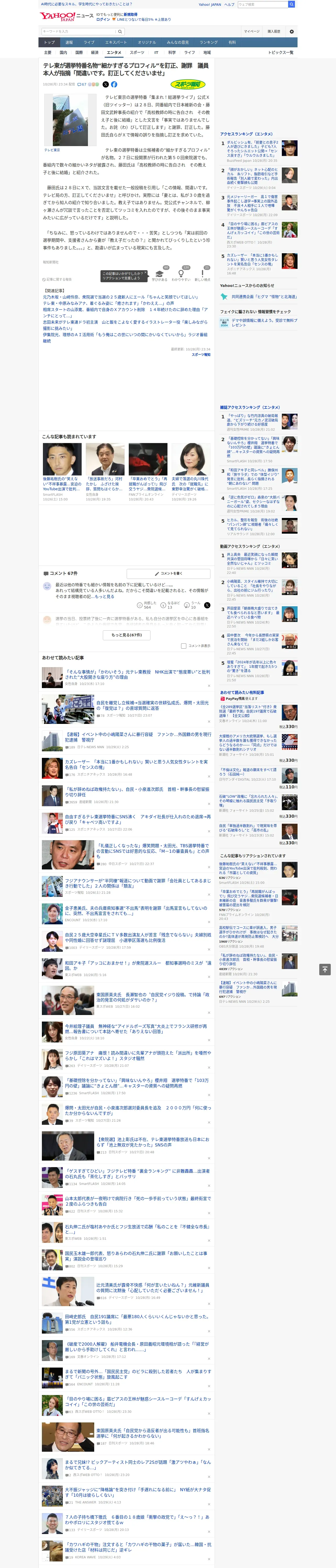Open related article about 伊集院光 AI活用術
This screenshot has height=1568, width=336.
tap(125, 338)
